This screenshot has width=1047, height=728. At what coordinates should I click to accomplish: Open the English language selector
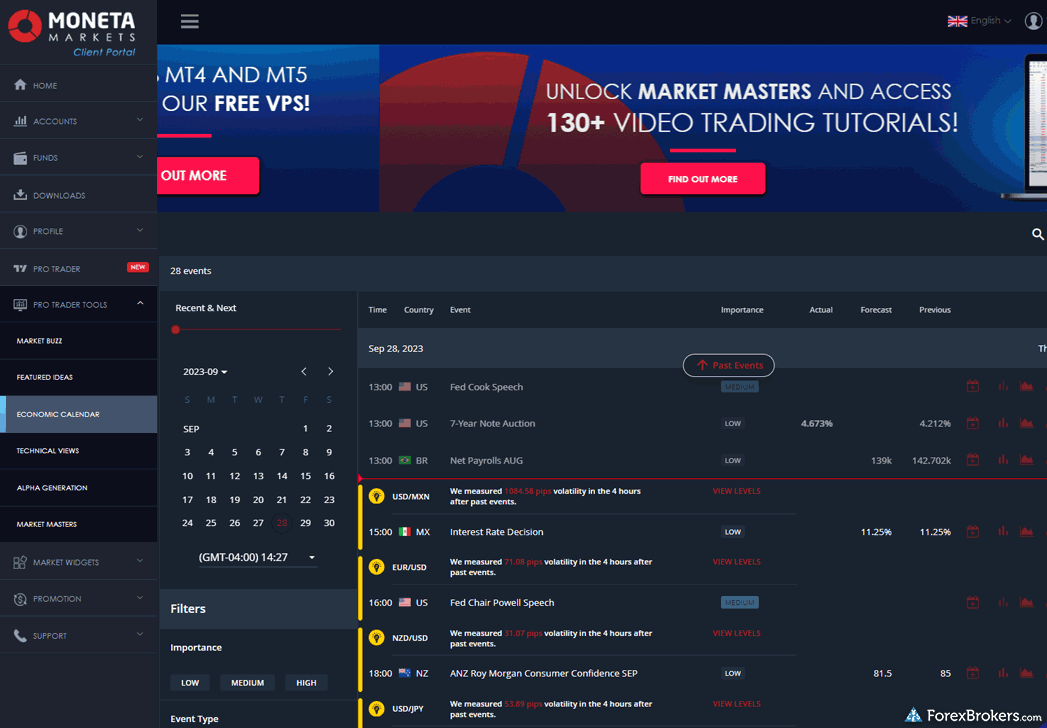point(979,21)
